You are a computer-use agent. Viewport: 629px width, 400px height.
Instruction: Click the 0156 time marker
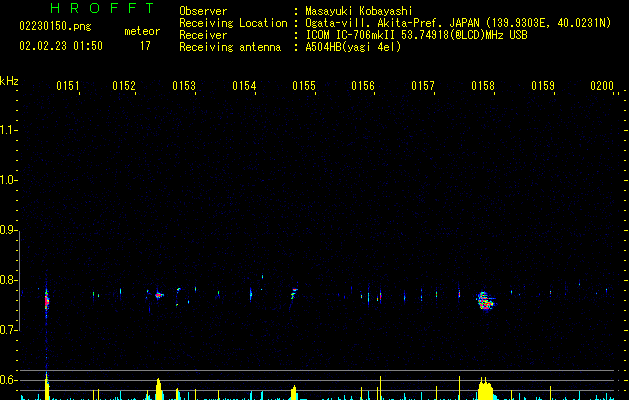click(x=363, y=86)
